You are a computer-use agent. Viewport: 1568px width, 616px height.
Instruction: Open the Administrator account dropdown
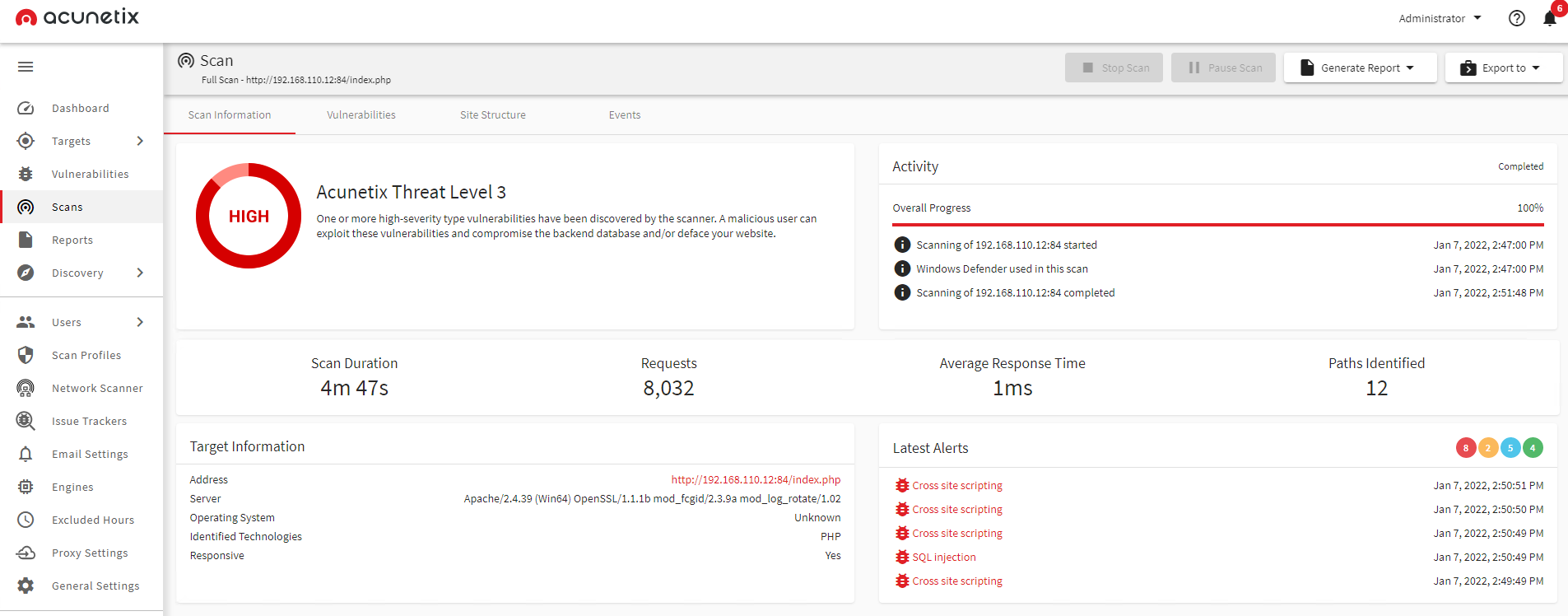pyautogui.click(x=1440, y=18)
